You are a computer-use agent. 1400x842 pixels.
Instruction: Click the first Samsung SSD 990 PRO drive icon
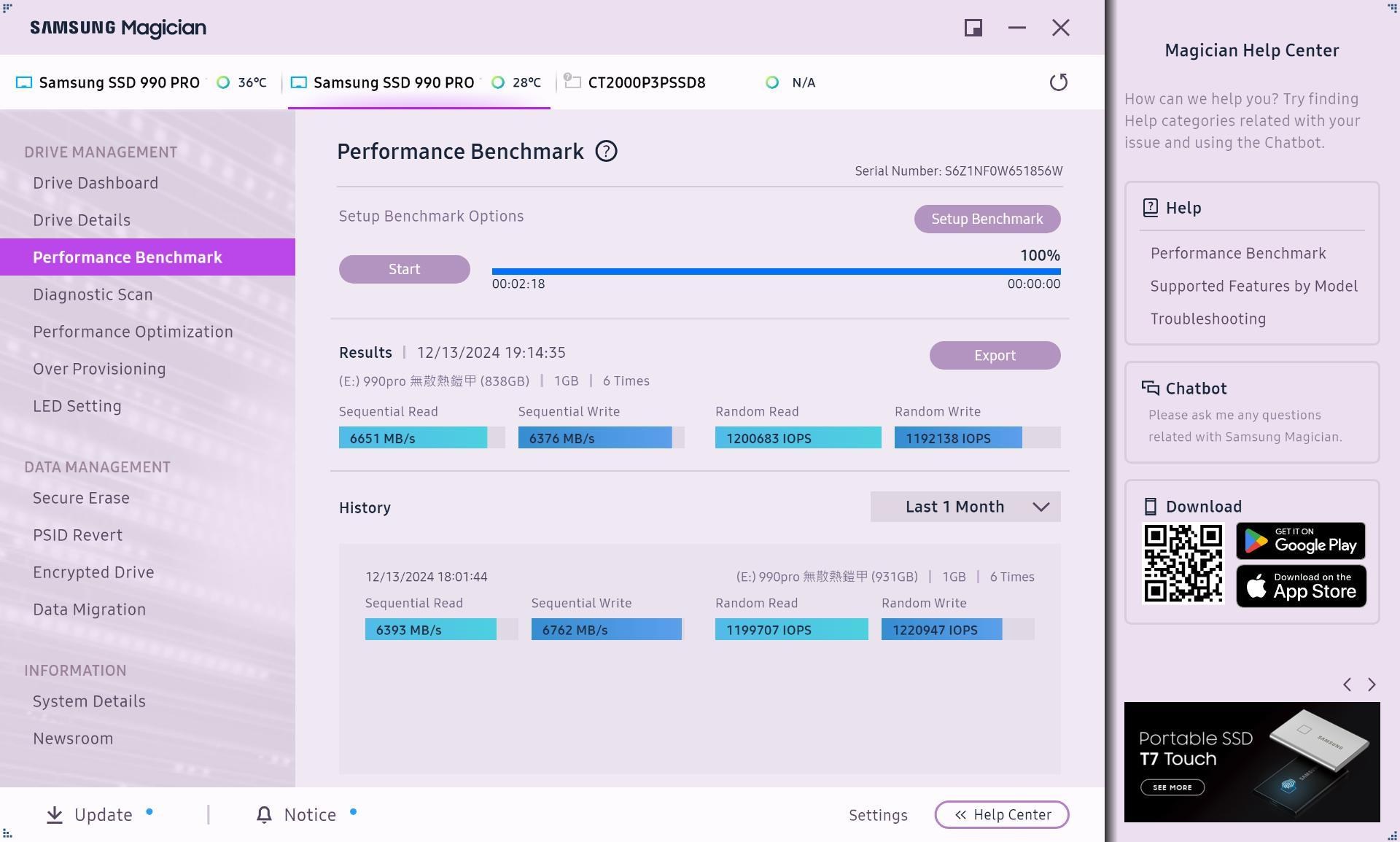24,82
